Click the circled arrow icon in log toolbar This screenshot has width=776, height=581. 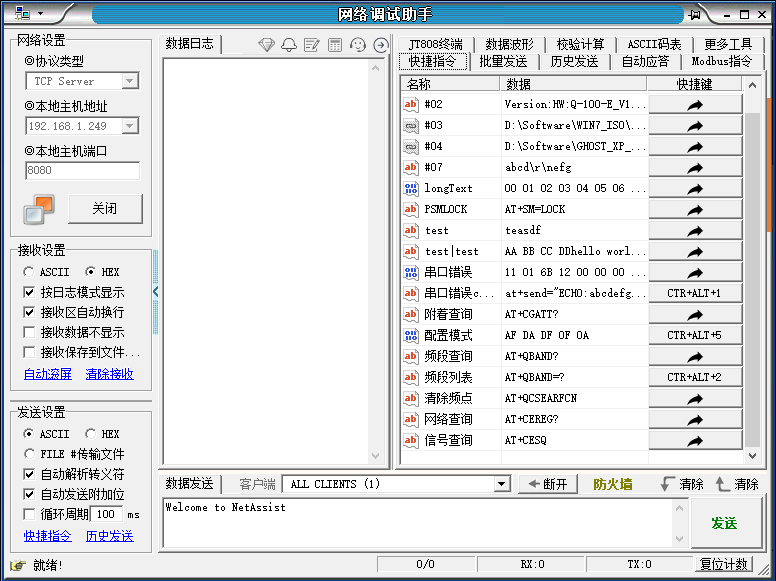[381, 45]
